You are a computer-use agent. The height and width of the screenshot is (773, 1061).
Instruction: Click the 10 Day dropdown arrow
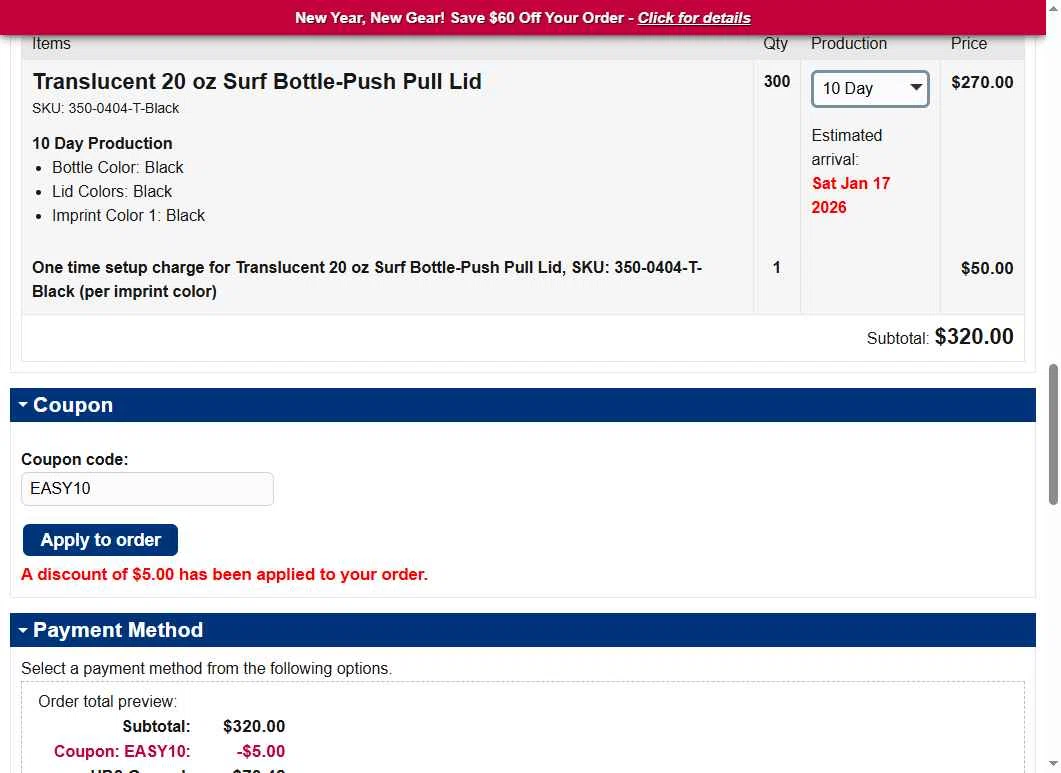[x=915, y=88]
